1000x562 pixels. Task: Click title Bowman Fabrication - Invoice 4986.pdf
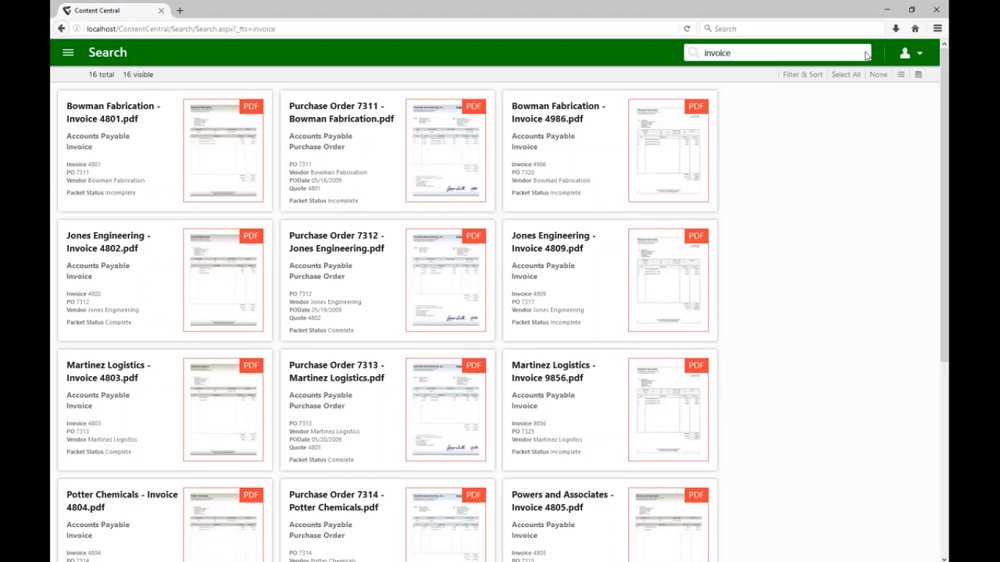(x=559, y=112)
